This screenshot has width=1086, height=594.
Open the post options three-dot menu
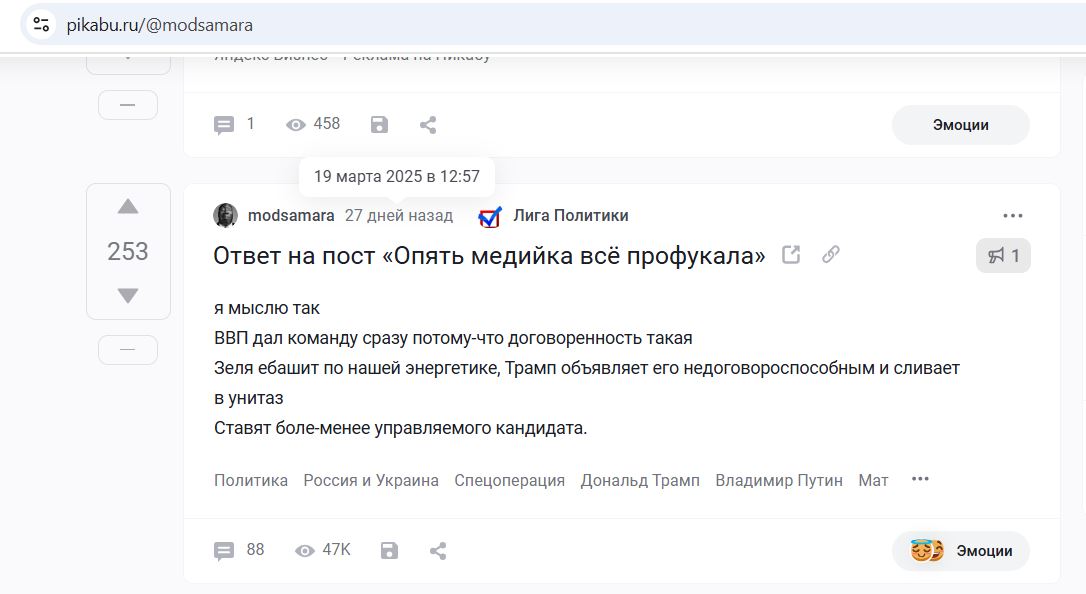pos(1013,216)
